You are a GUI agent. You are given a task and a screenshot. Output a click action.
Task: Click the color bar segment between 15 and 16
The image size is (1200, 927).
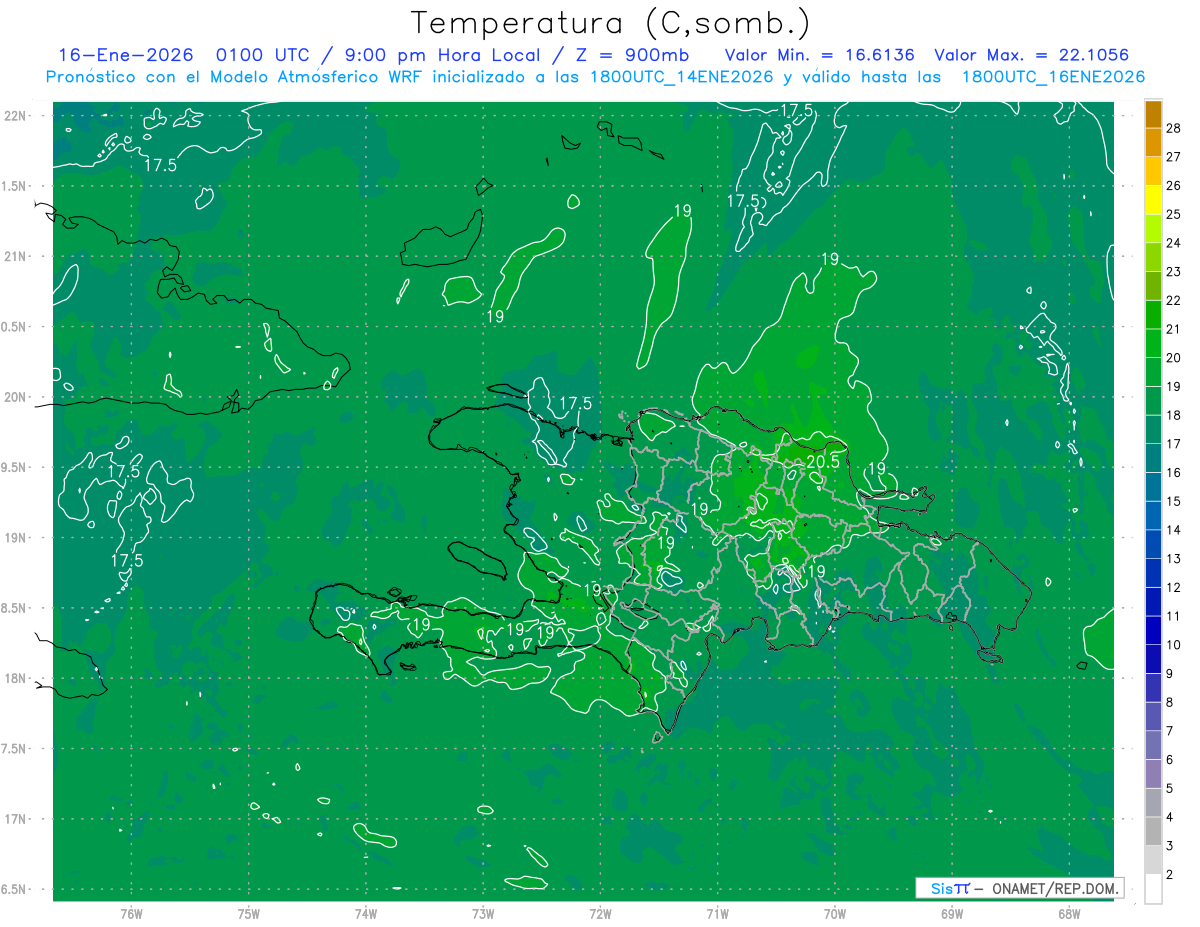coord(1154,487)
